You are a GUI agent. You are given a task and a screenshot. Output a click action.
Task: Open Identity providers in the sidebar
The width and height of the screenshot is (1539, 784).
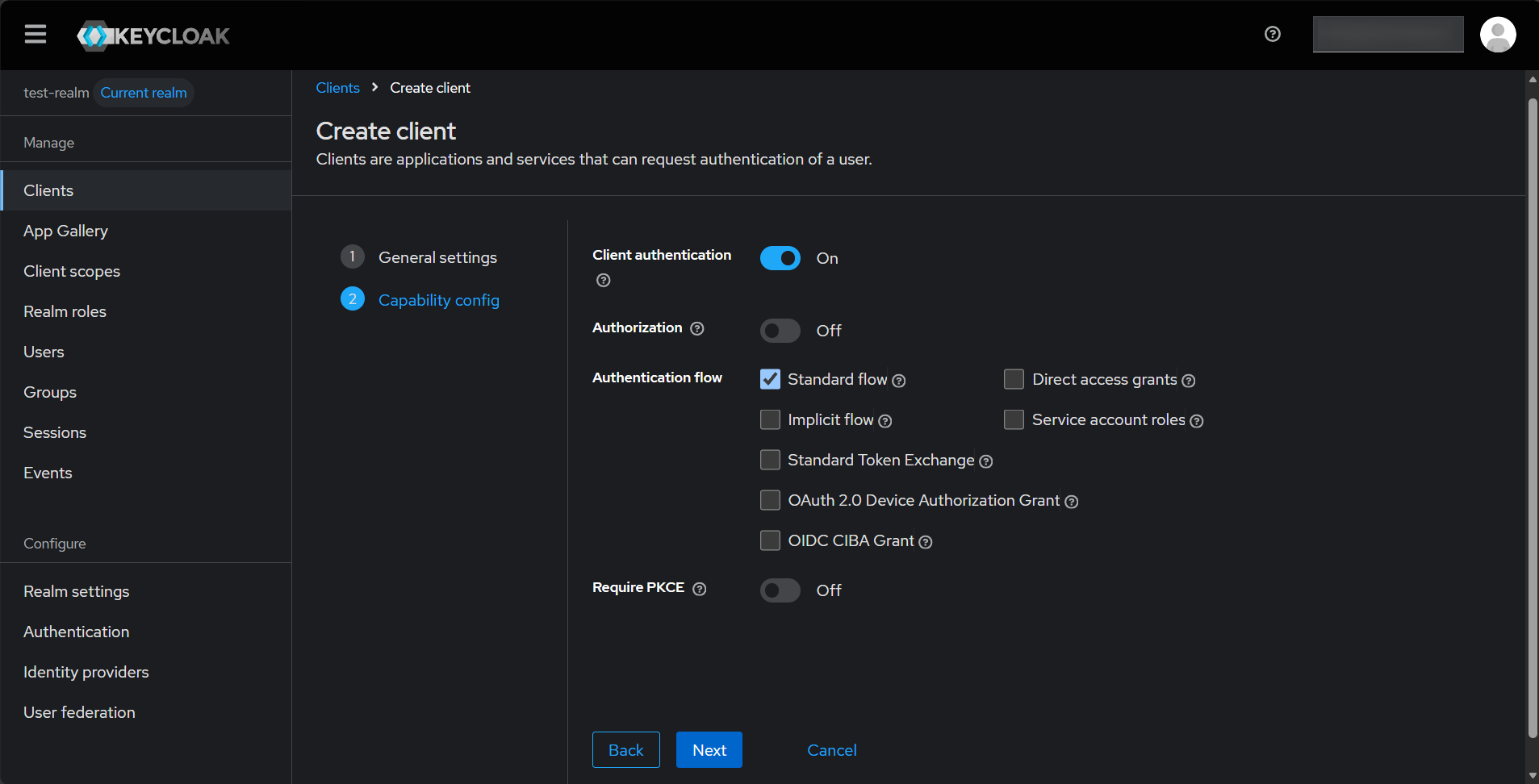(x=146, y=672)
